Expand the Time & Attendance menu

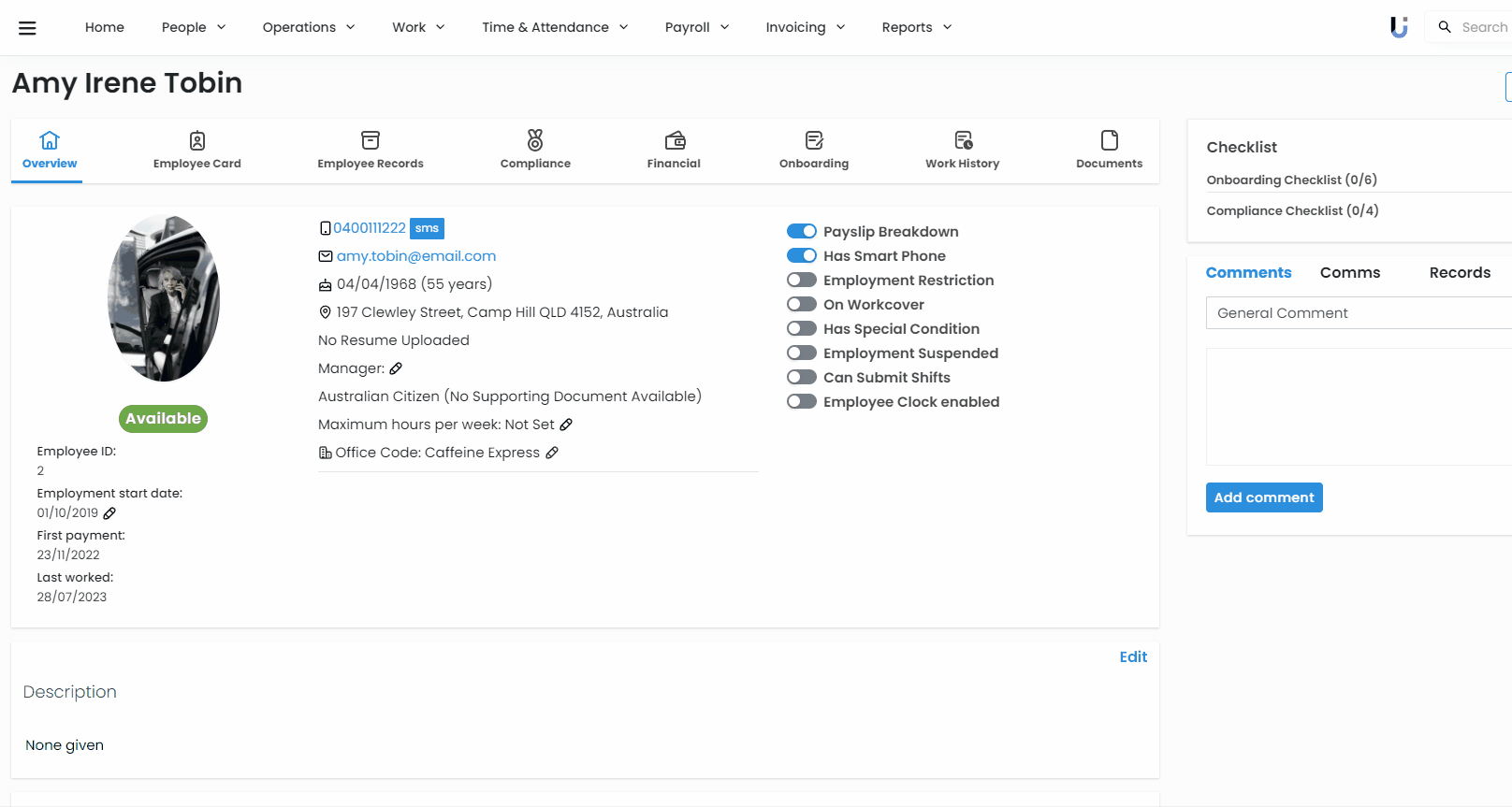pos(555,27)
